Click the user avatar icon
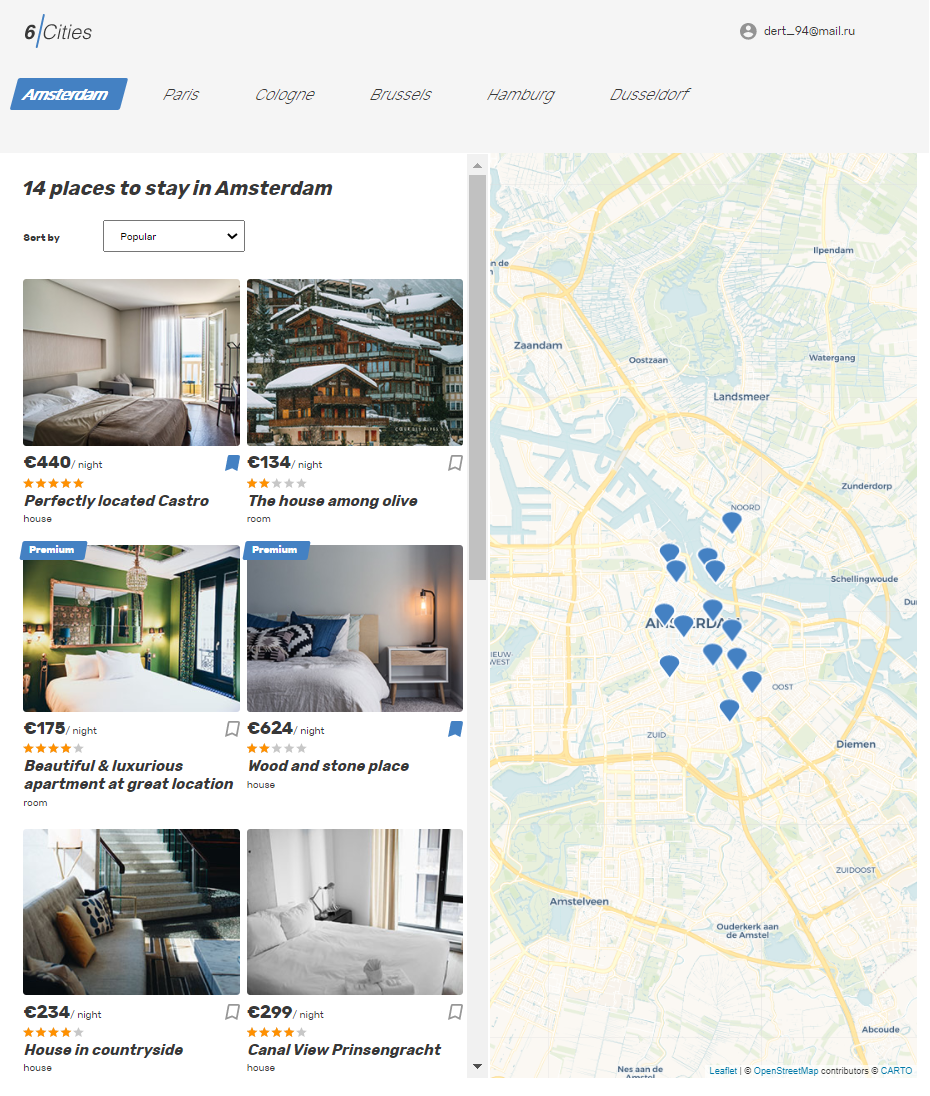 pyautogui.click(x=748, y=31)
